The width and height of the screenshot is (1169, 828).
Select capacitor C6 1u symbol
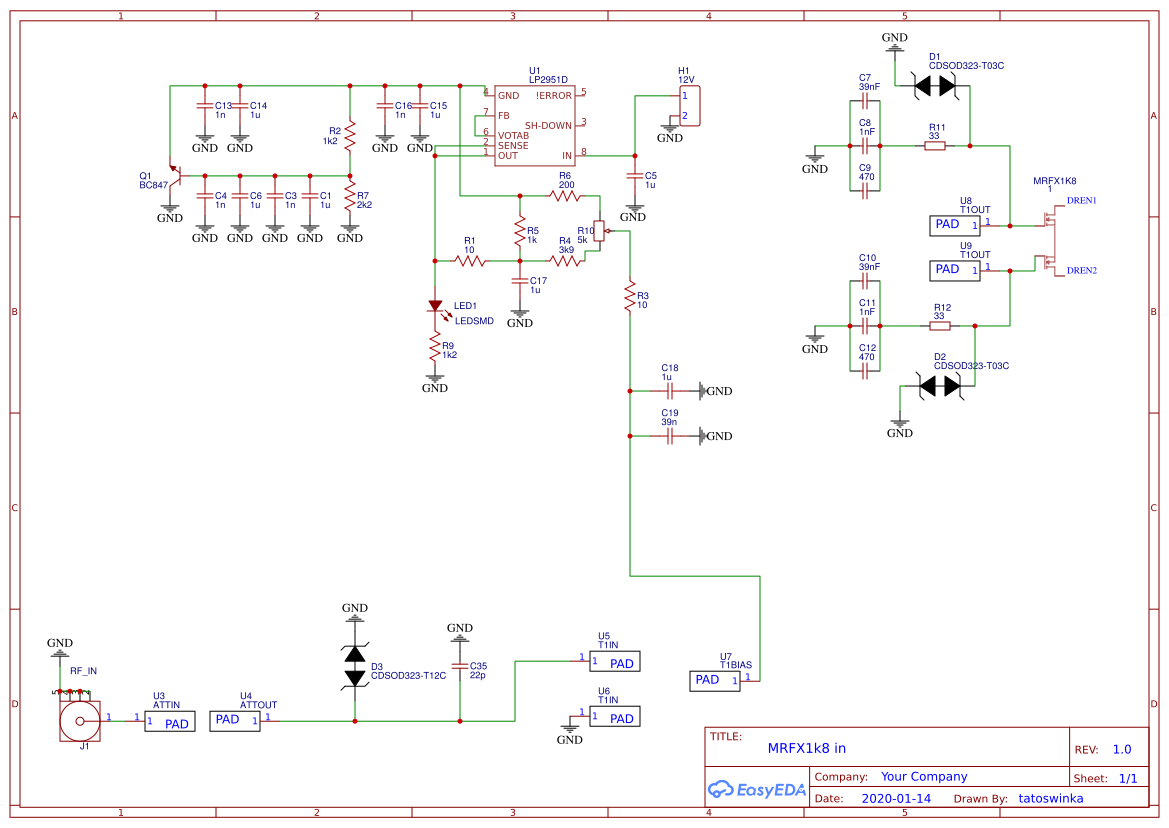click(x=240, y=196)
